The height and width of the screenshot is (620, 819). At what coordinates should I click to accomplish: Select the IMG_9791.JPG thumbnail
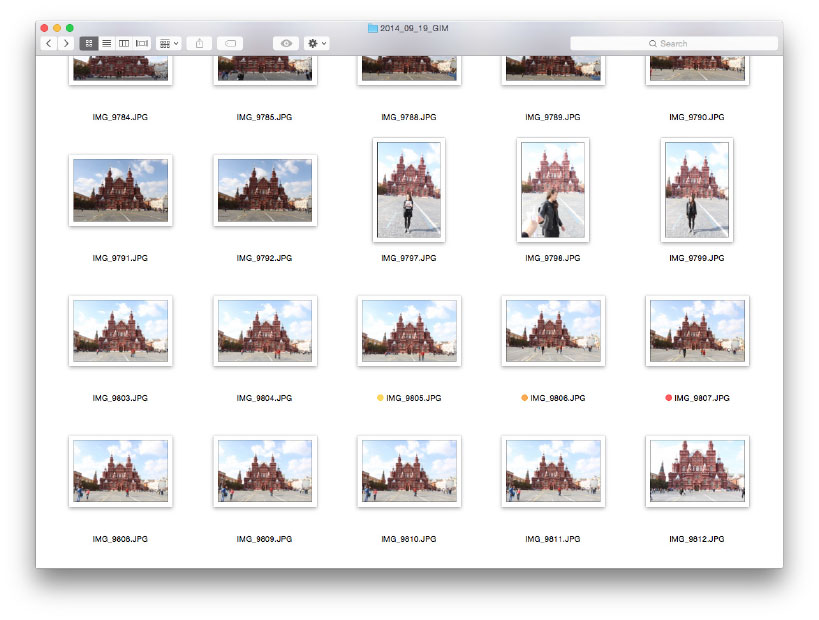(x=120, y=190)
